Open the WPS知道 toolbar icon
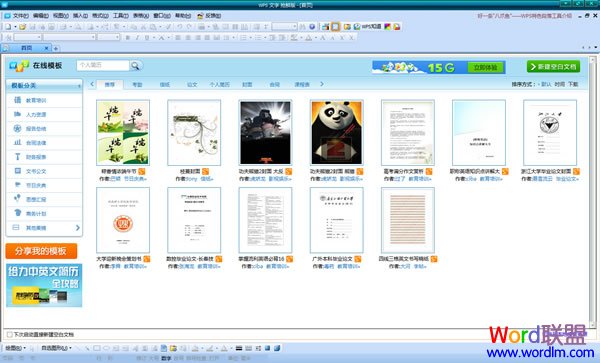Image resolution: width=600 pixels, height=363 pixels. (x=367, y=27)
